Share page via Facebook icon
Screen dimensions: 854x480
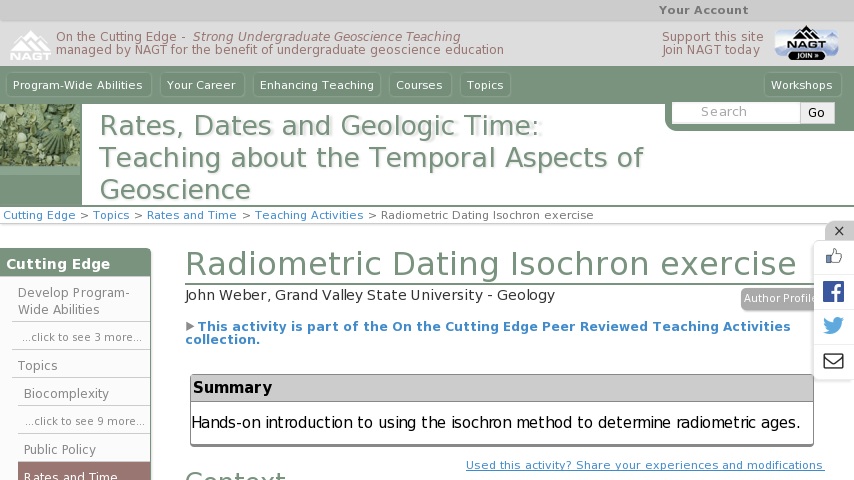coord(833,291)
